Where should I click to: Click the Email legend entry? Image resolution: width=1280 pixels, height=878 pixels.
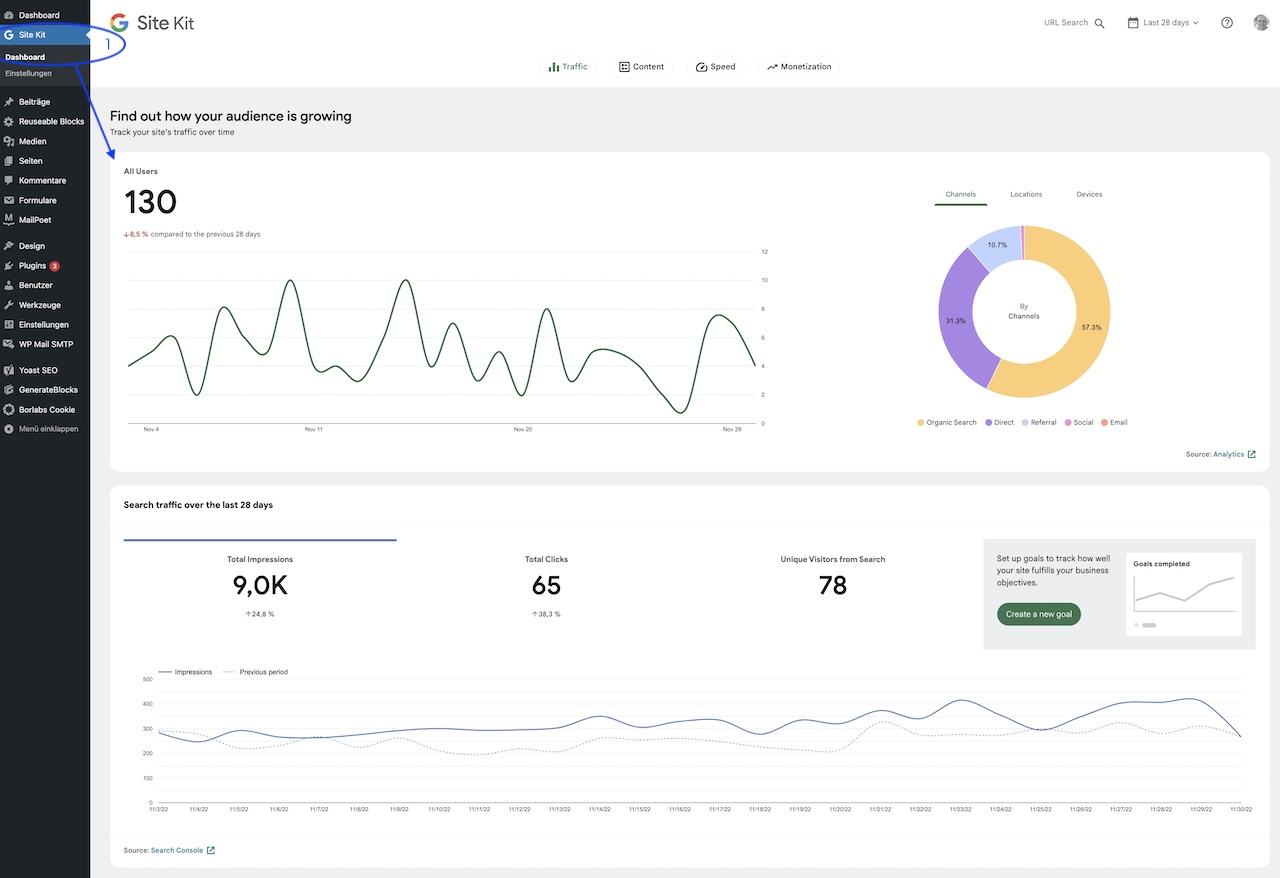point(1114,423)
